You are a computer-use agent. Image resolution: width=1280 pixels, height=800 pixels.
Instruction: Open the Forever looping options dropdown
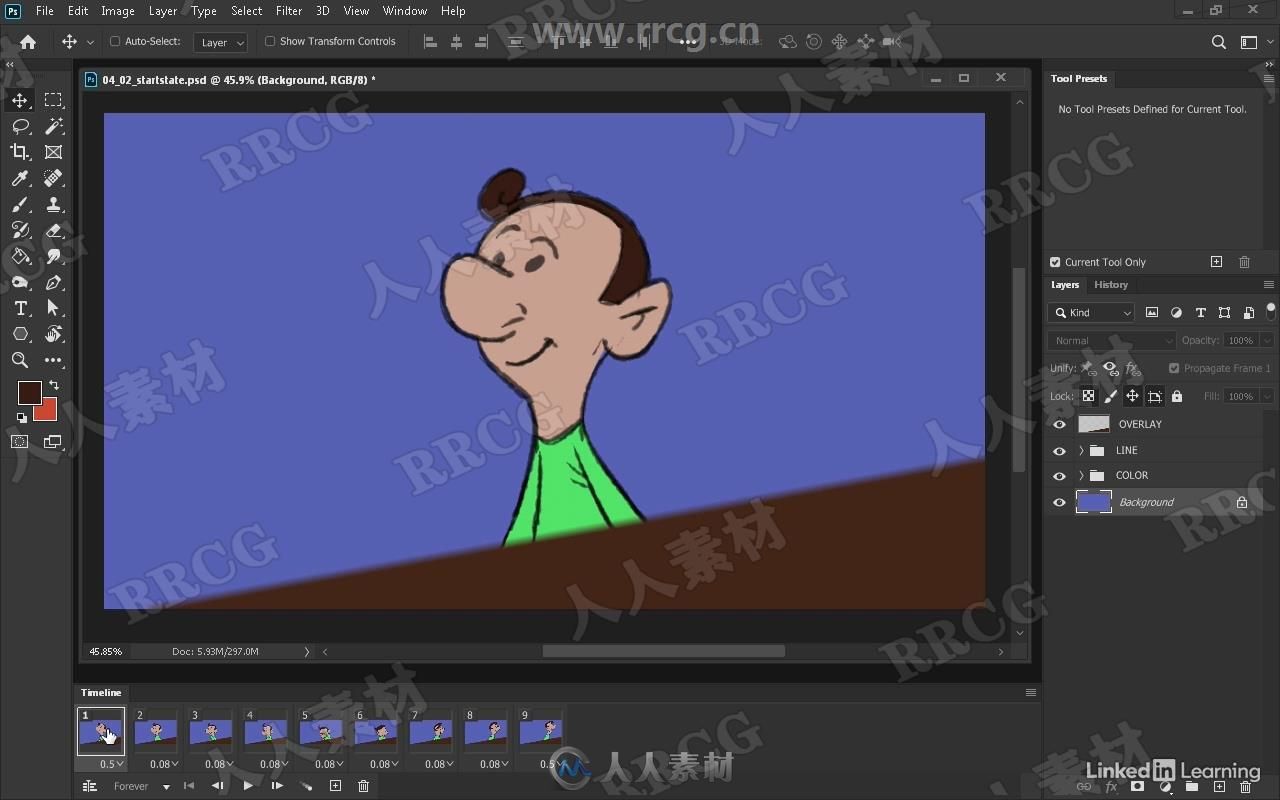coord(140,787)
